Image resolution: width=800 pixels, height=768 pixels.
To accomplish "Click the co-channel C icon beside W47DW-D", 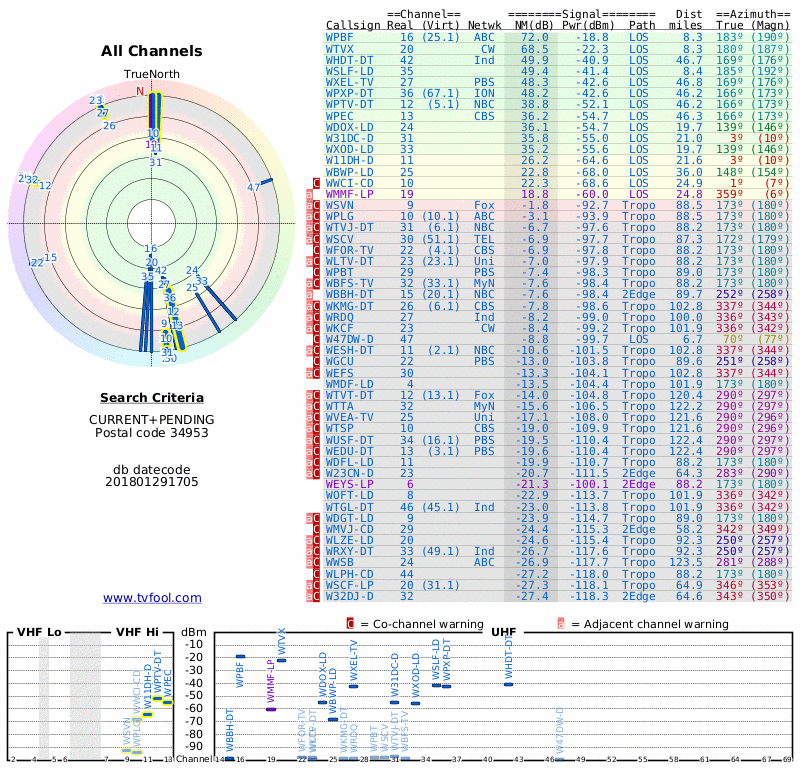I will [x=316, y=339].
